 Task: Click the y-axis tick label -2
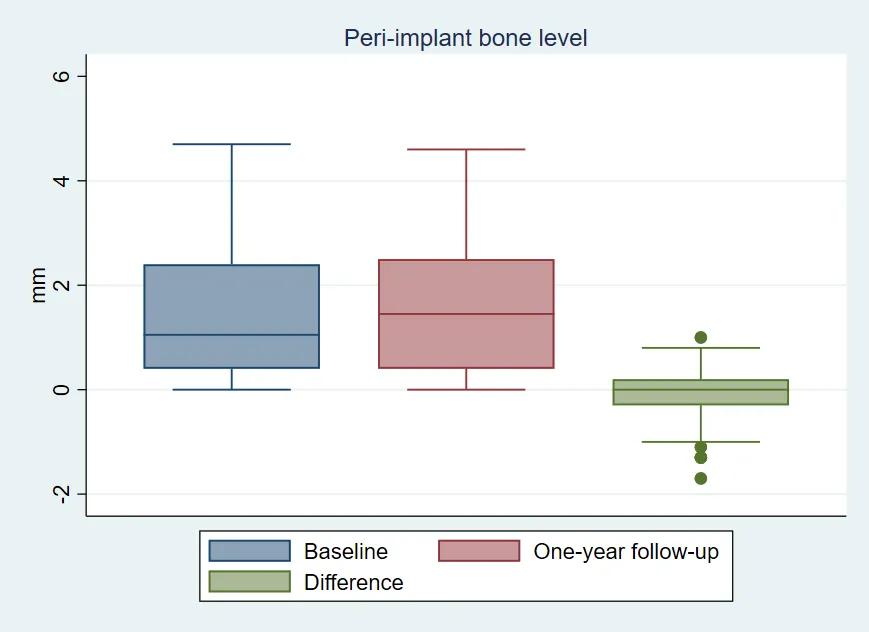click(62, 494)
